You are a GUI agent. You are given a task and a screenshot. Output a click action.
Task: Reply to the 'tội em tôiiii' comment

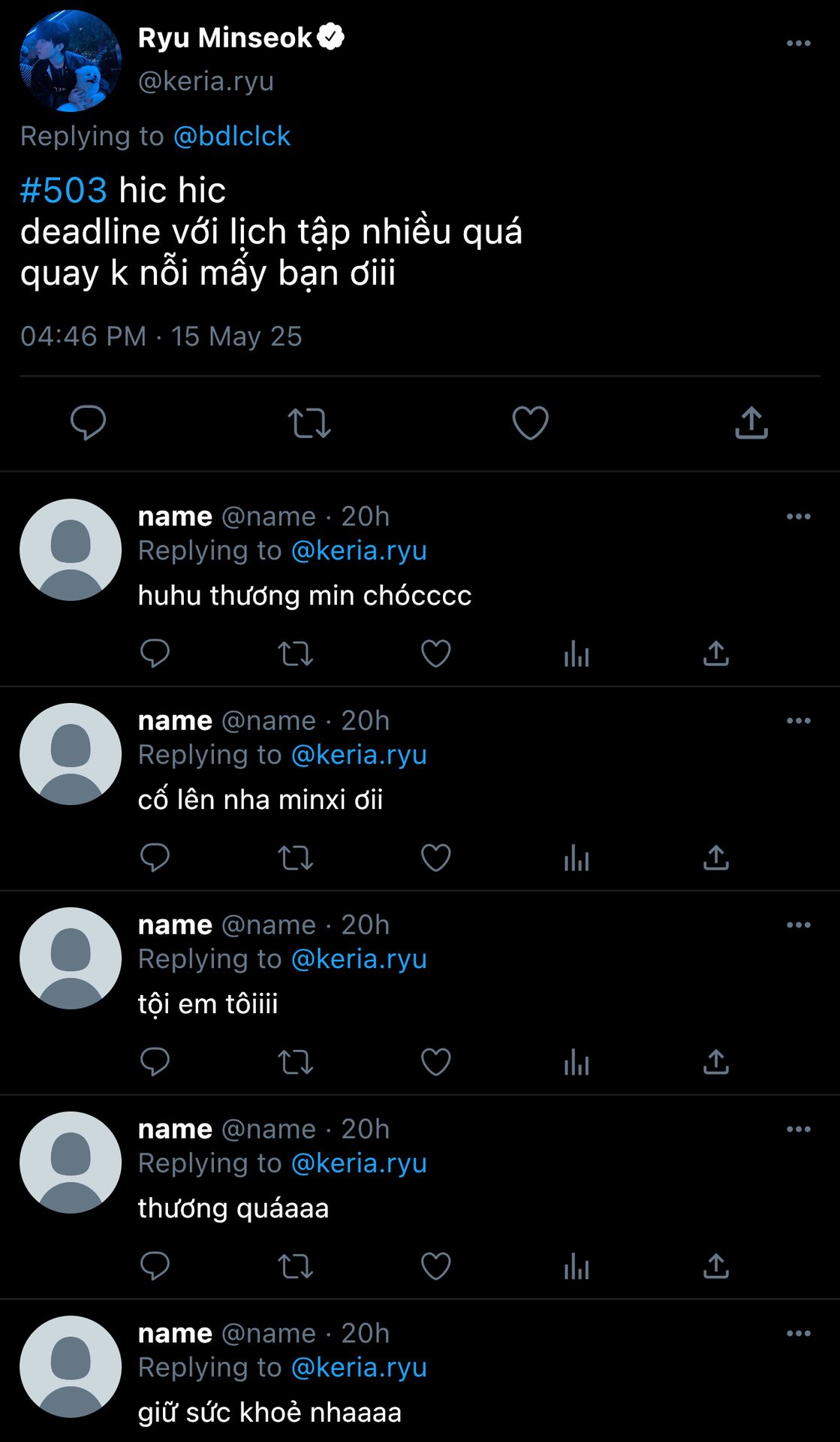click(155, 1063)
